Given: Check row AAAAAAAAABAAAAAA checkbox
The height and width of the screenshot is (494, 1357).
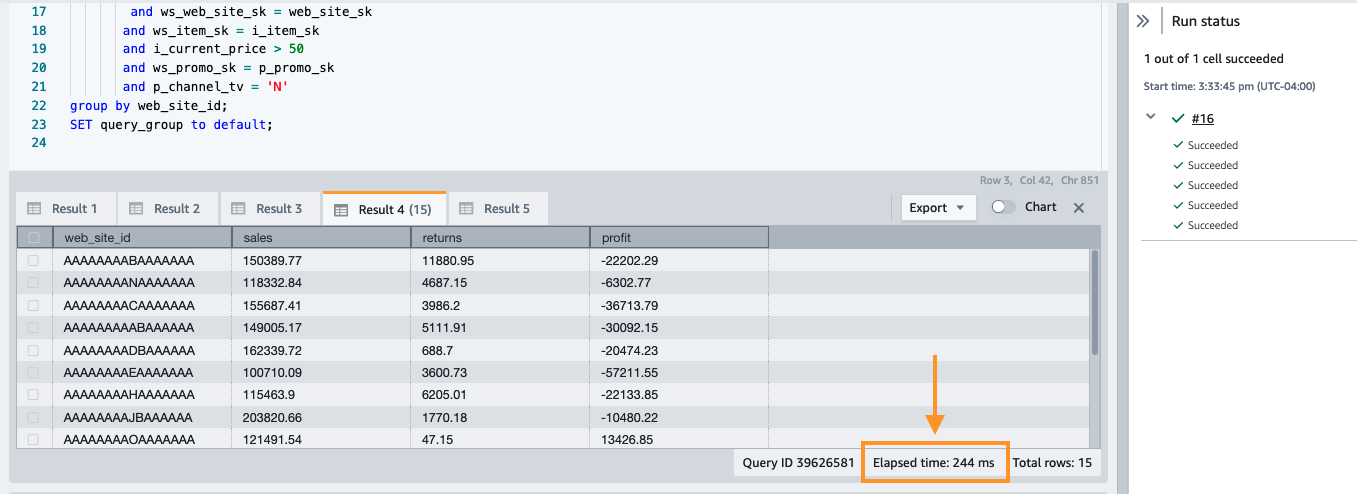Looking at the screenshot, I should tap(34, 327).
